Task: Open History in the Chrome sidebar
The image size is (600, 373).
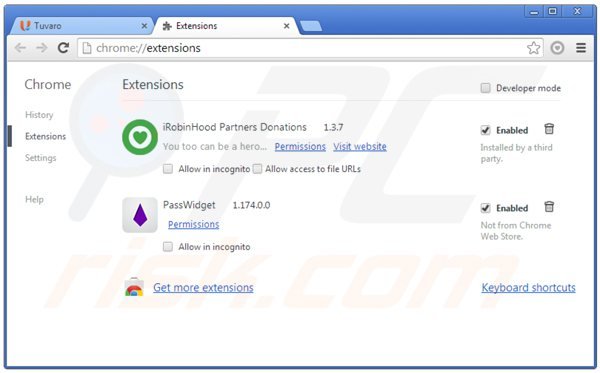Action: click(x=39, y=115)
